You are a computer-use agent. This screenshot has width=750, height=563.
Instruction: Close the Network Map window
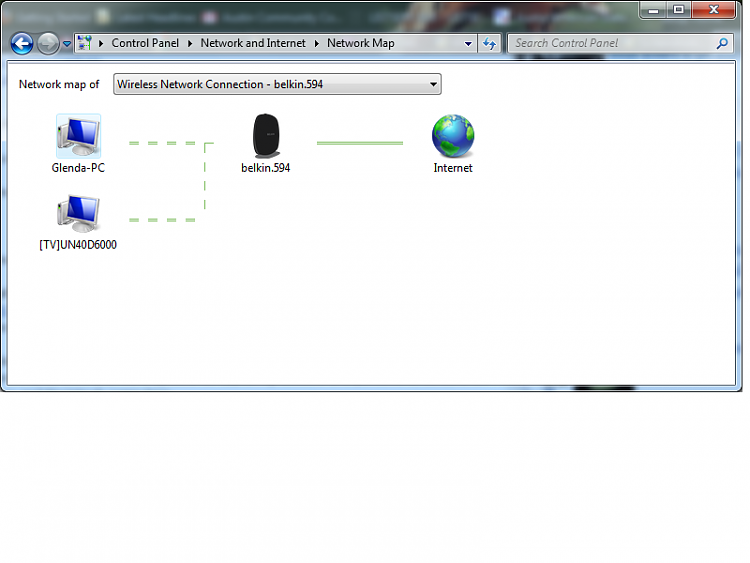714,10
